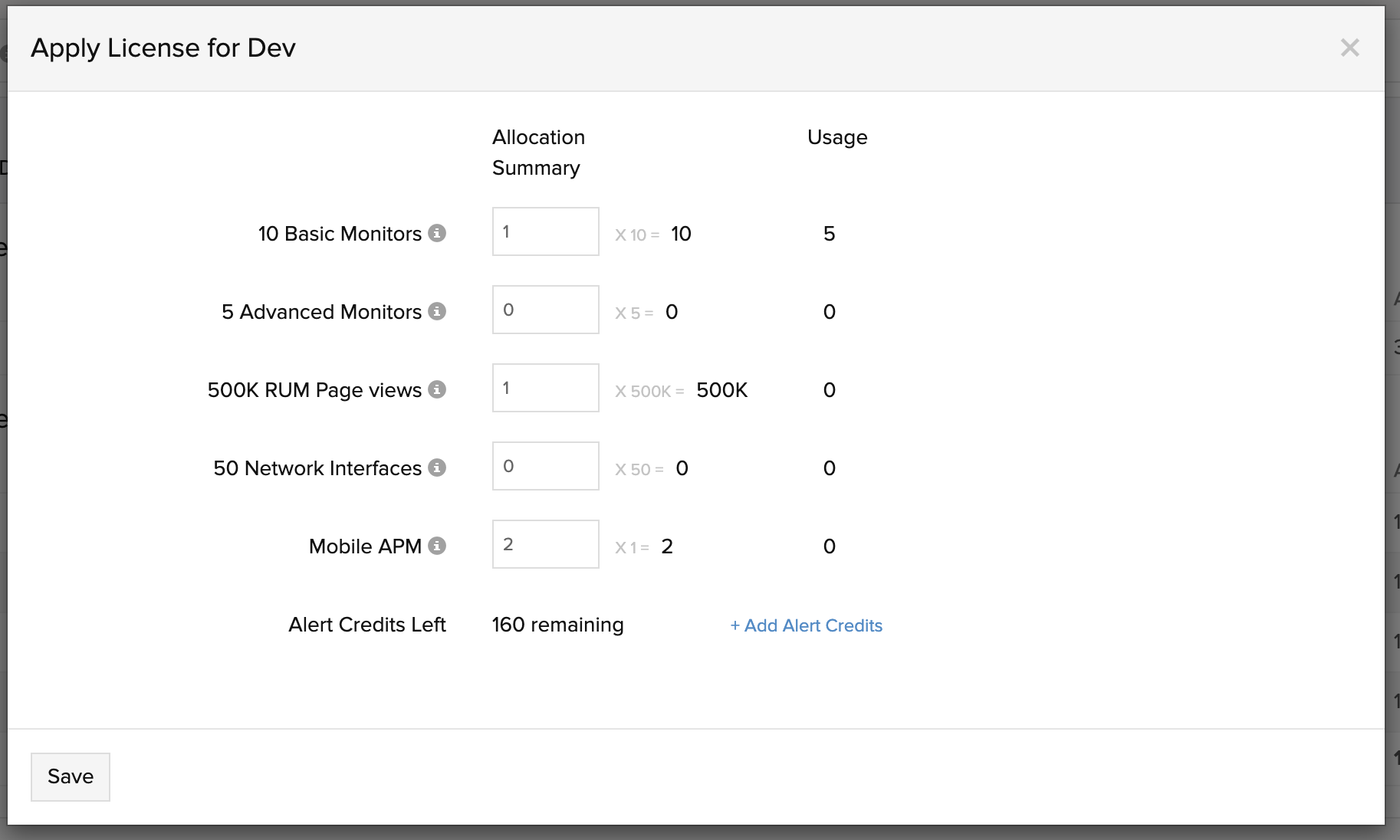The height and width of the screenshot is (840, 1400).
Task: Close the Apply License dialog
Action: coord(1349,48)
